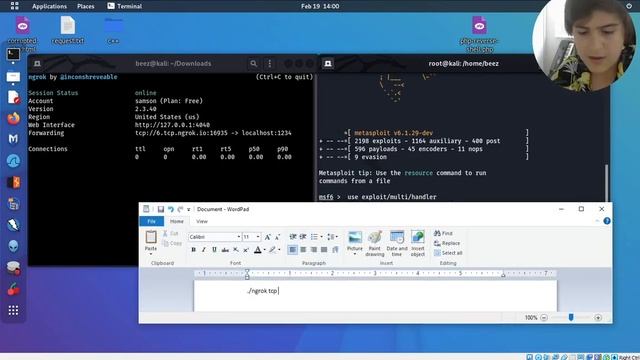Open the Terminal icon in the dock
This screenshot has width=640, height=360.
point(13,54)
